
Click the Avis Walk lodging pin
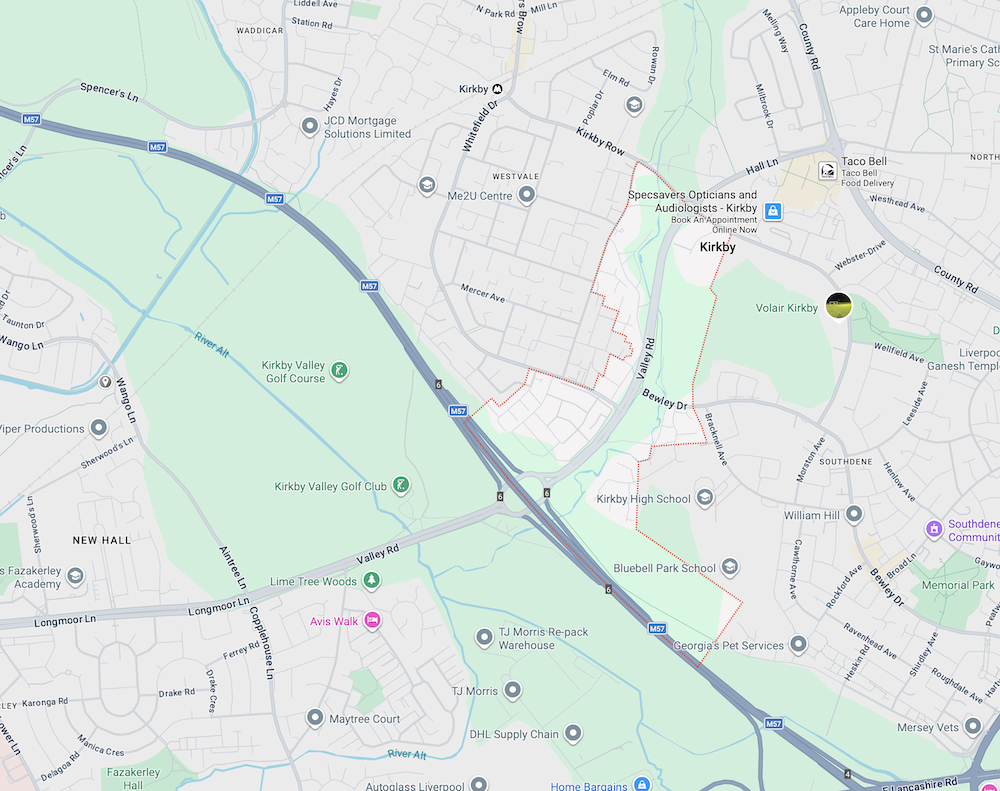372,620
